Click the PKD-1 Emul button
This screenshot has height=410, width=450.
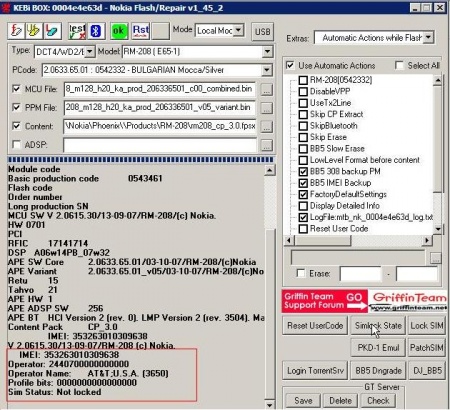tap(378, 348)
